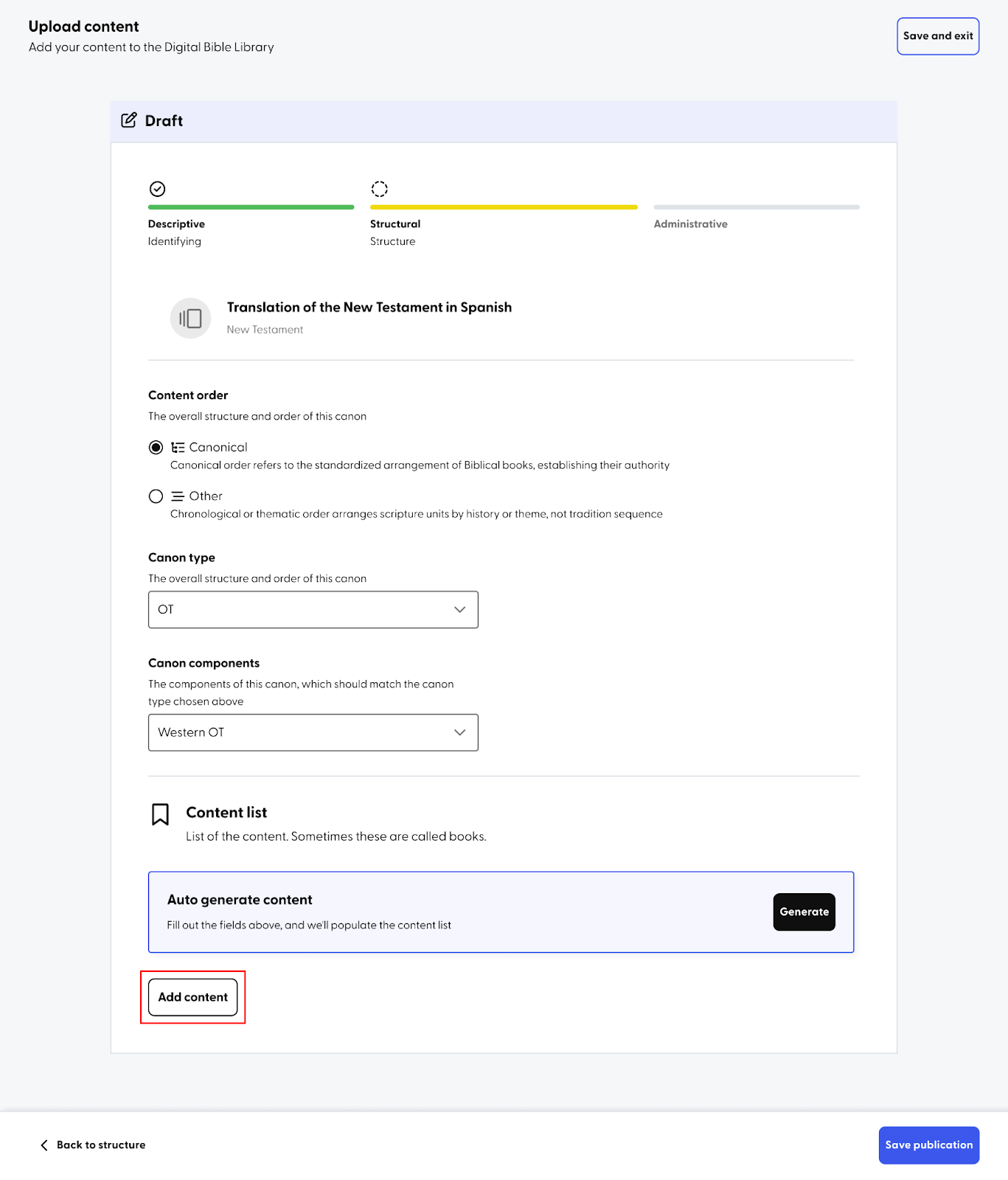The height and width of the screenshot is (1180, 1008).
Task: Click the yellow Structural progress bar
Action: point(504,207)
